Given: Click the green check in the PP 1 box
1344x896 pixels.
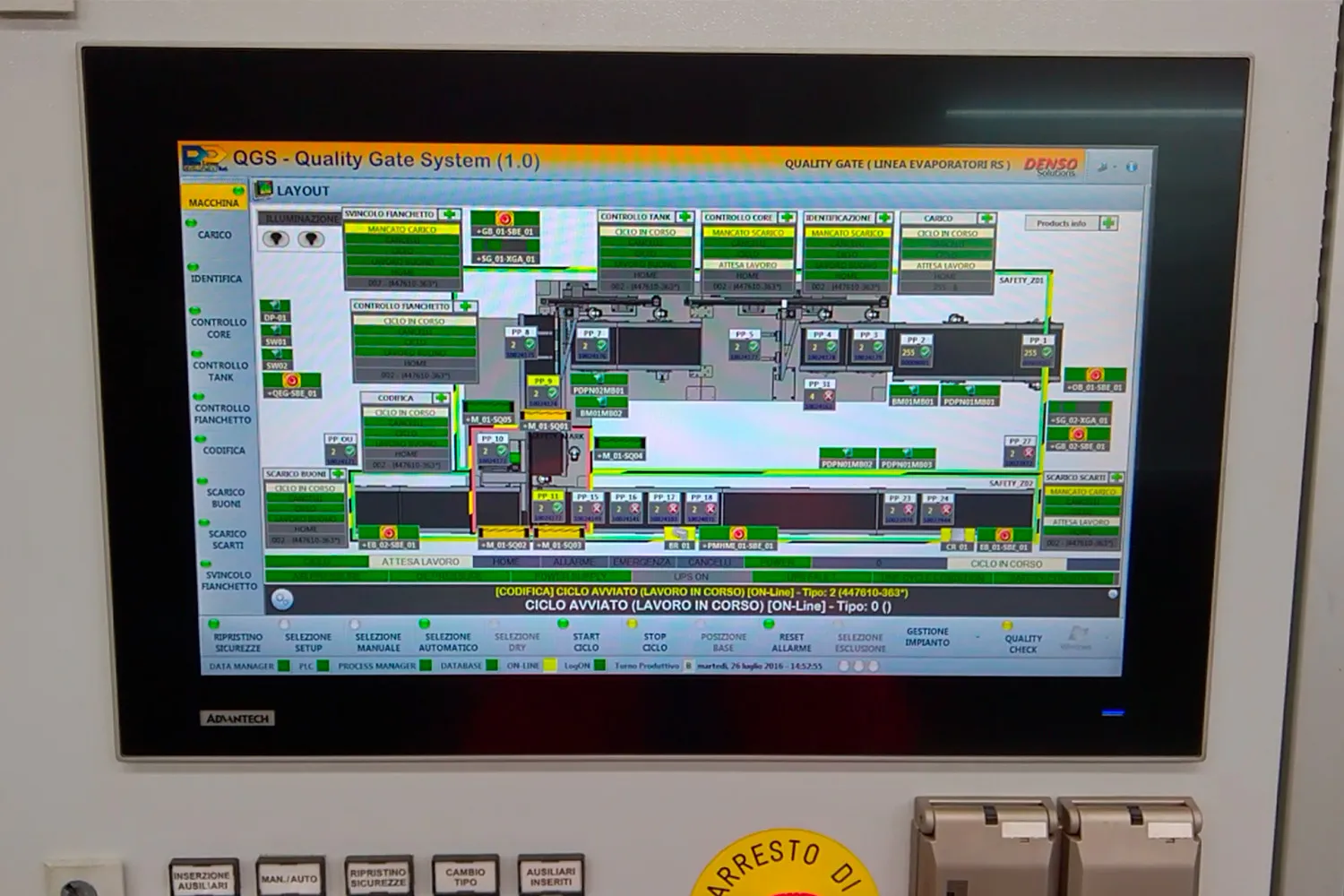Looking at the screenshot, I should coord(1047,353).
